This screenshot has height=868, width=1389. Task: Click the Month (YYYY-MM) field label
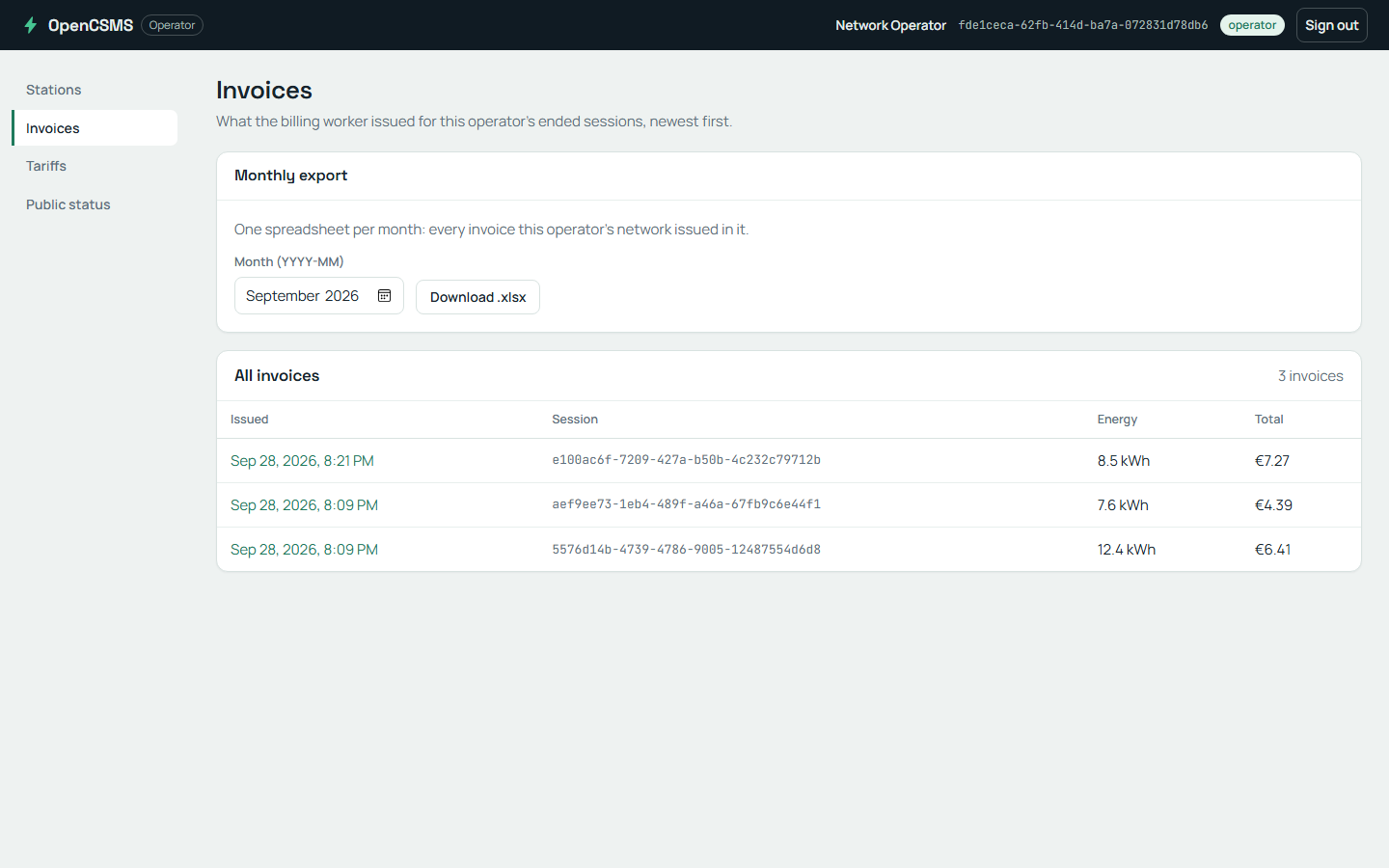click(288, 262)
